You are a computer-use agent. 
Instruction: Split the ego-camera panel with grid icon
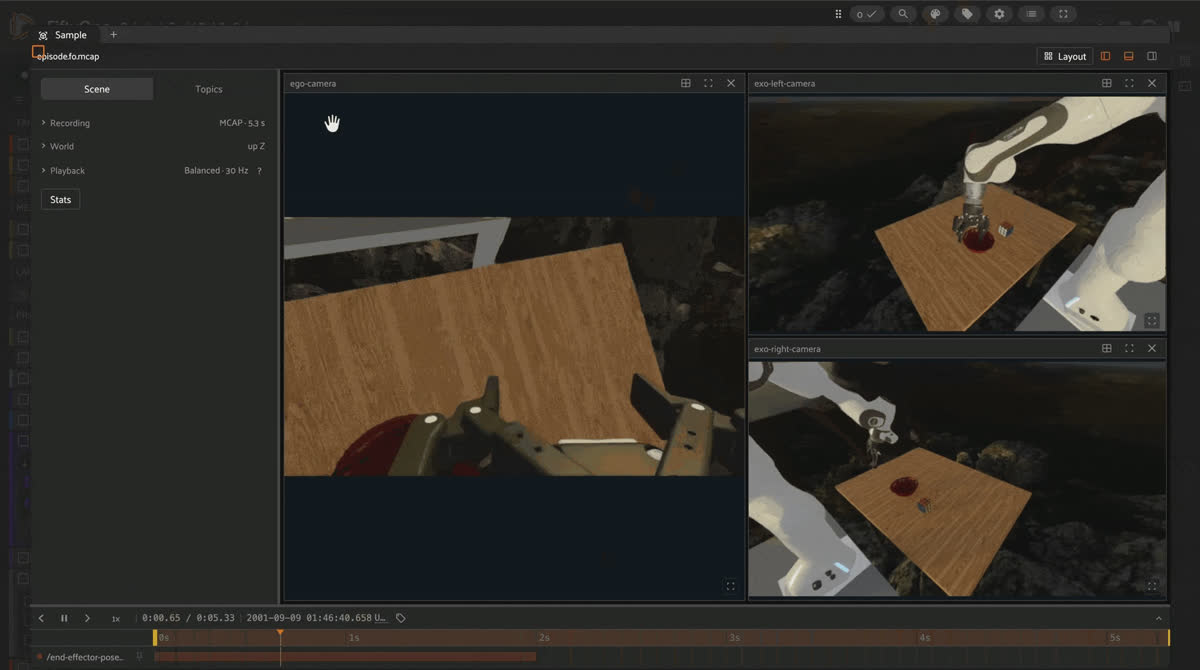(686, 83)
